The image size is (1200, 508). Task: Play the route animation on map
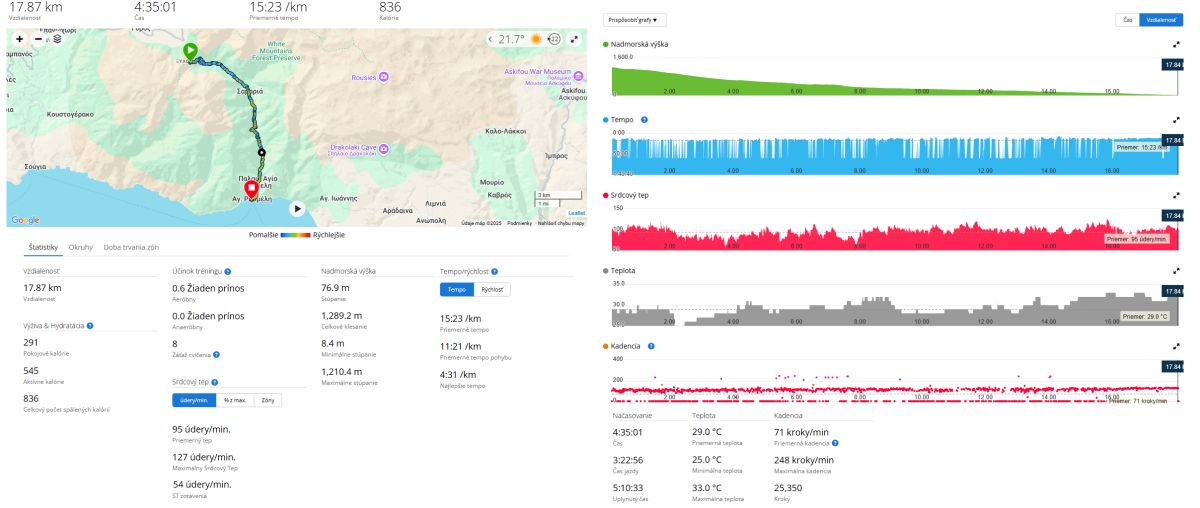(297, 208)
